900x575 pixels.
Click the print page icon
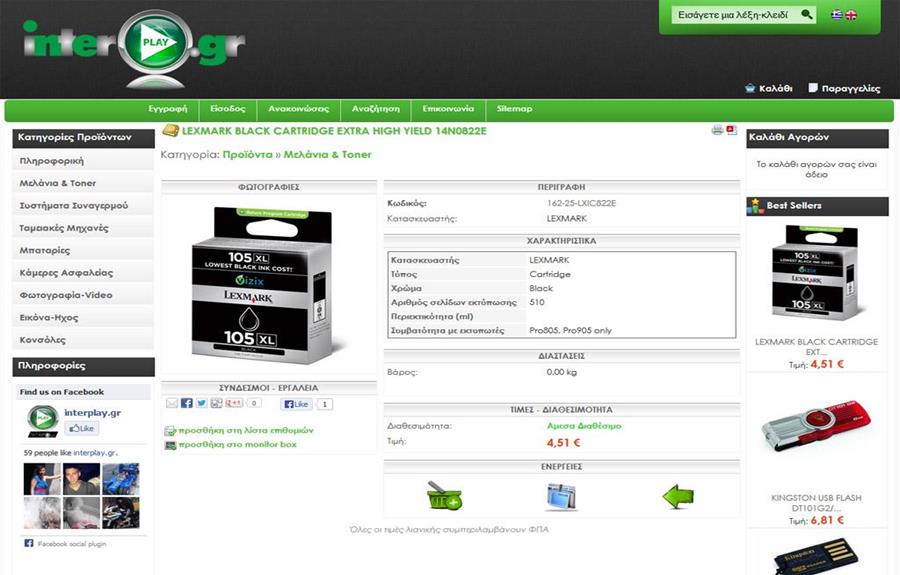(717, 130)
